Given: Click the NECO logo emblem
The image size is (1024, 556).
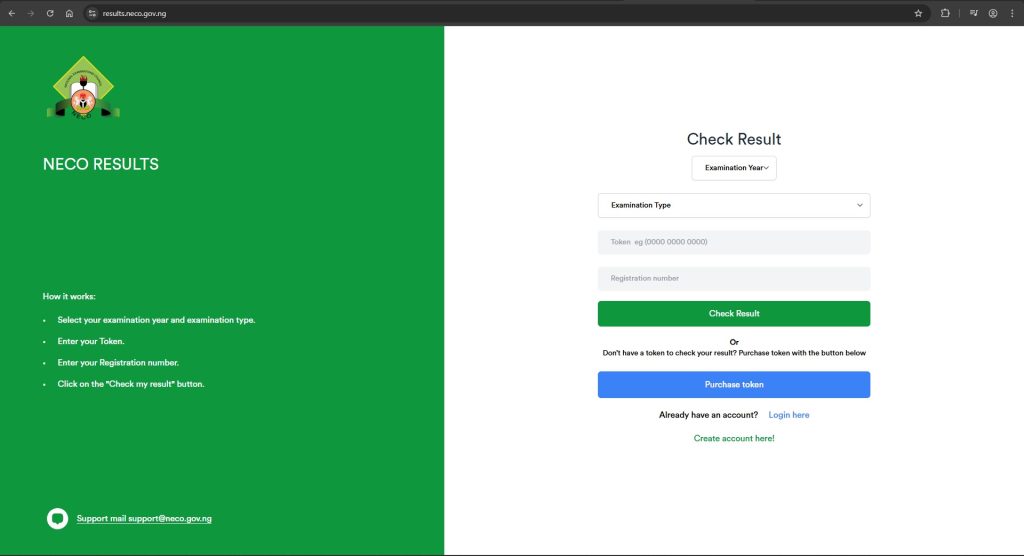Looking at the screenshot, I should 83,87.
